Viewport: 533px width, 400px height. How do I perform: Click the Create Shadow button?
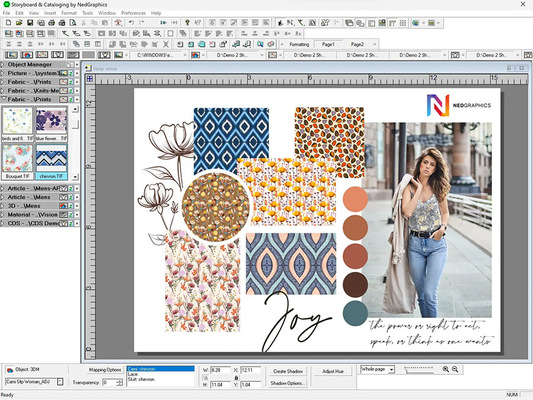(x=288, y=371)
